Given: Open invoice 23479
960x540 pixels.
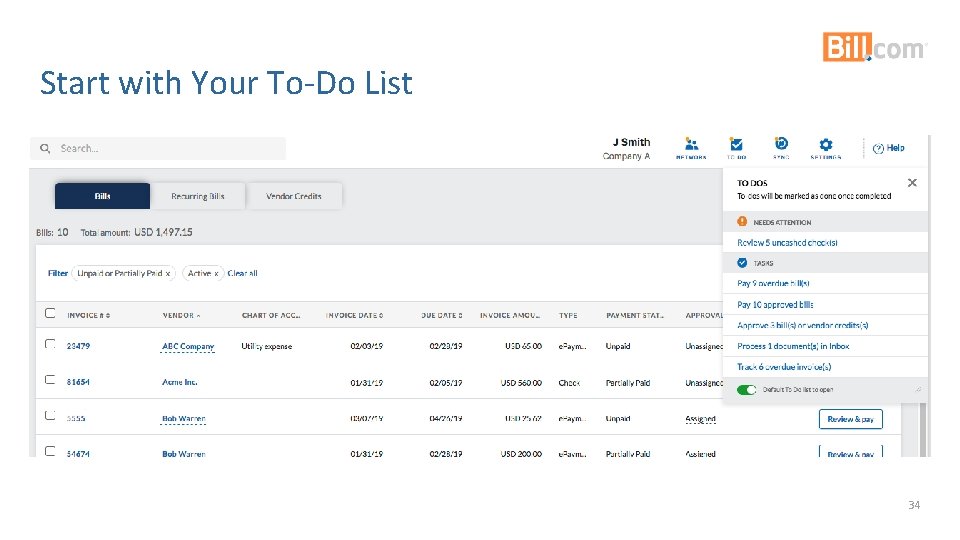Looking at the screenshot, I should tap(78, 346).
